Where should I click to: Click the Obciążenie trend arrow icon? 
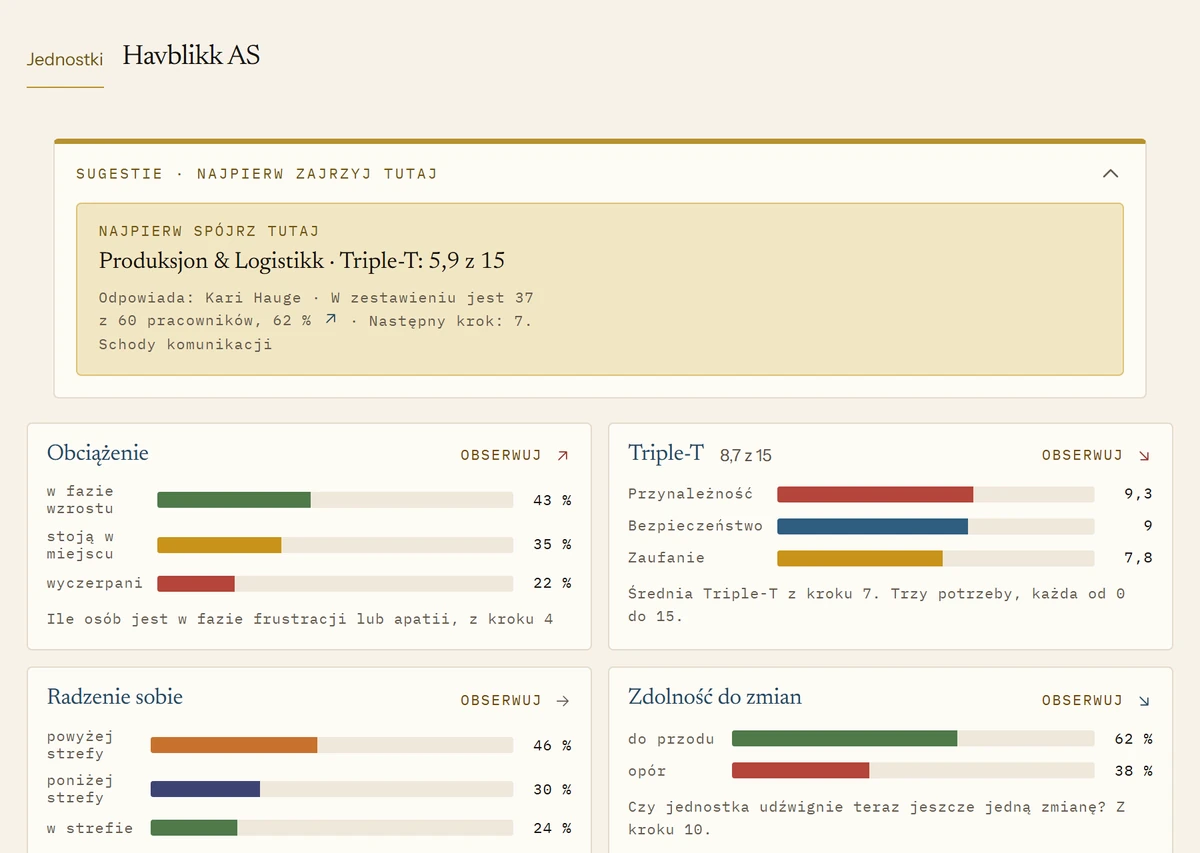click(562, 455)
